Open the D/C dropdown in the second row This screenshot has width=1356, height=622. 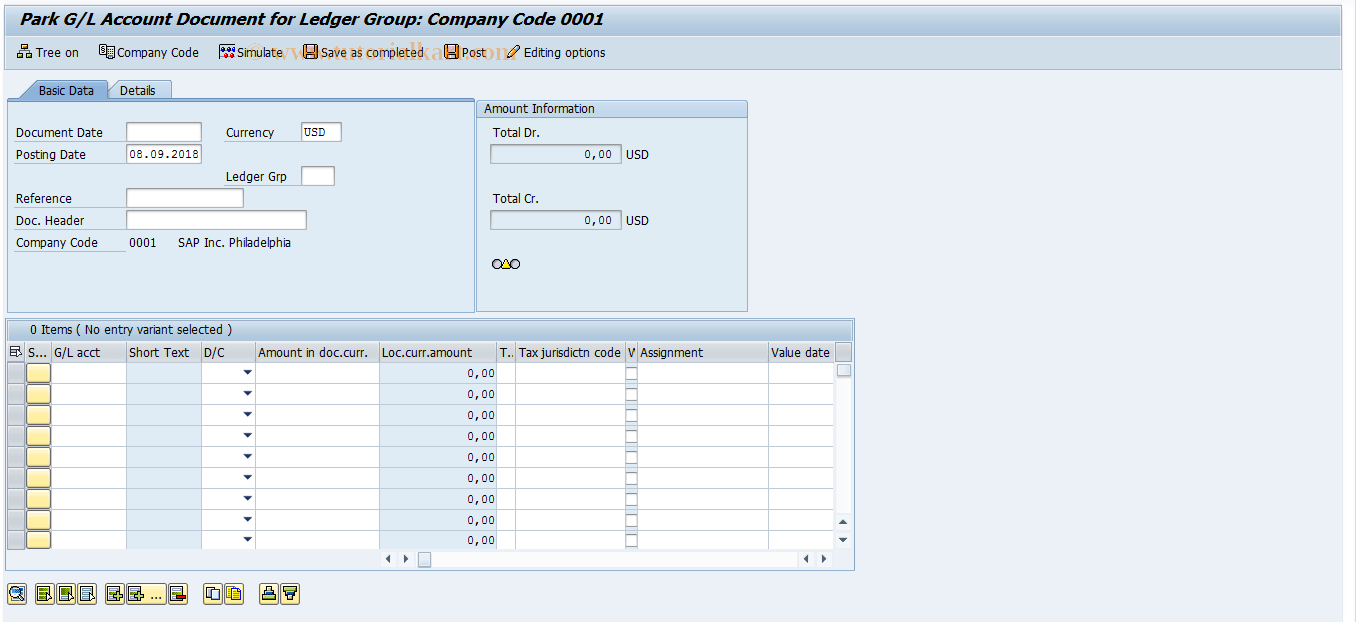(x=247, y=393)
